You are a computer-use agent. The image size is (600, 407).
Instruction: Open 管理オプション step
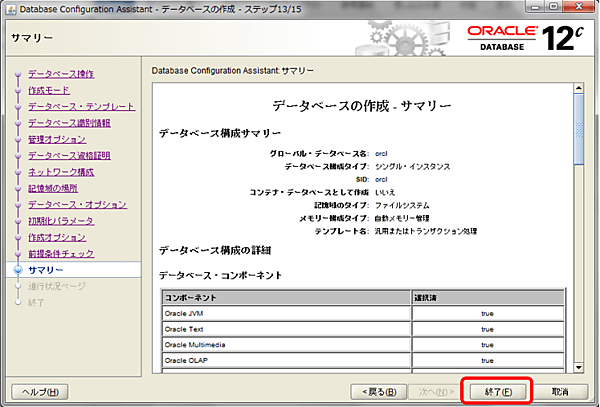point(57,139)
